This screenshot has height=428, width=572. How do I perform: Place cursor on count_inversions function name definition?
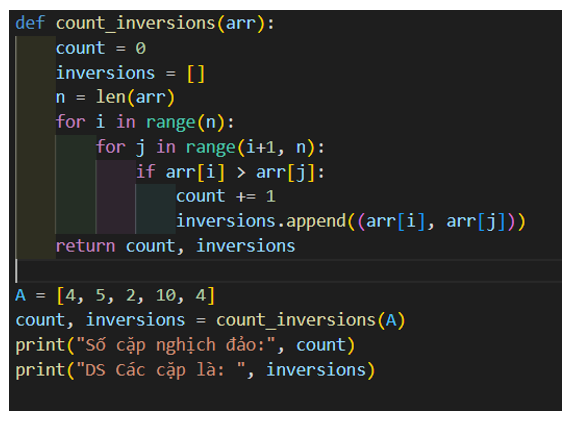pyautogui.click(x=136, y=24)
